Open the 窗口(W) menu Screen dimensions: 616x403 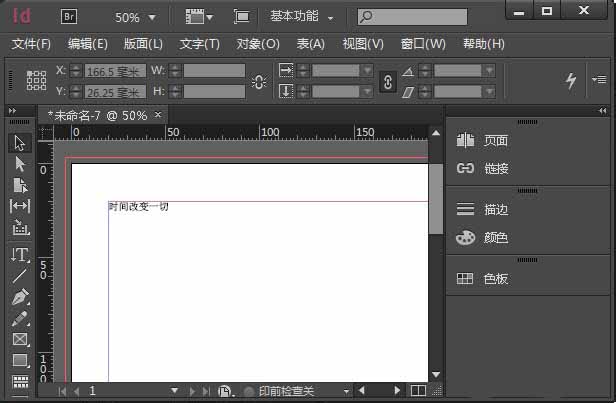tap(423, 44)
